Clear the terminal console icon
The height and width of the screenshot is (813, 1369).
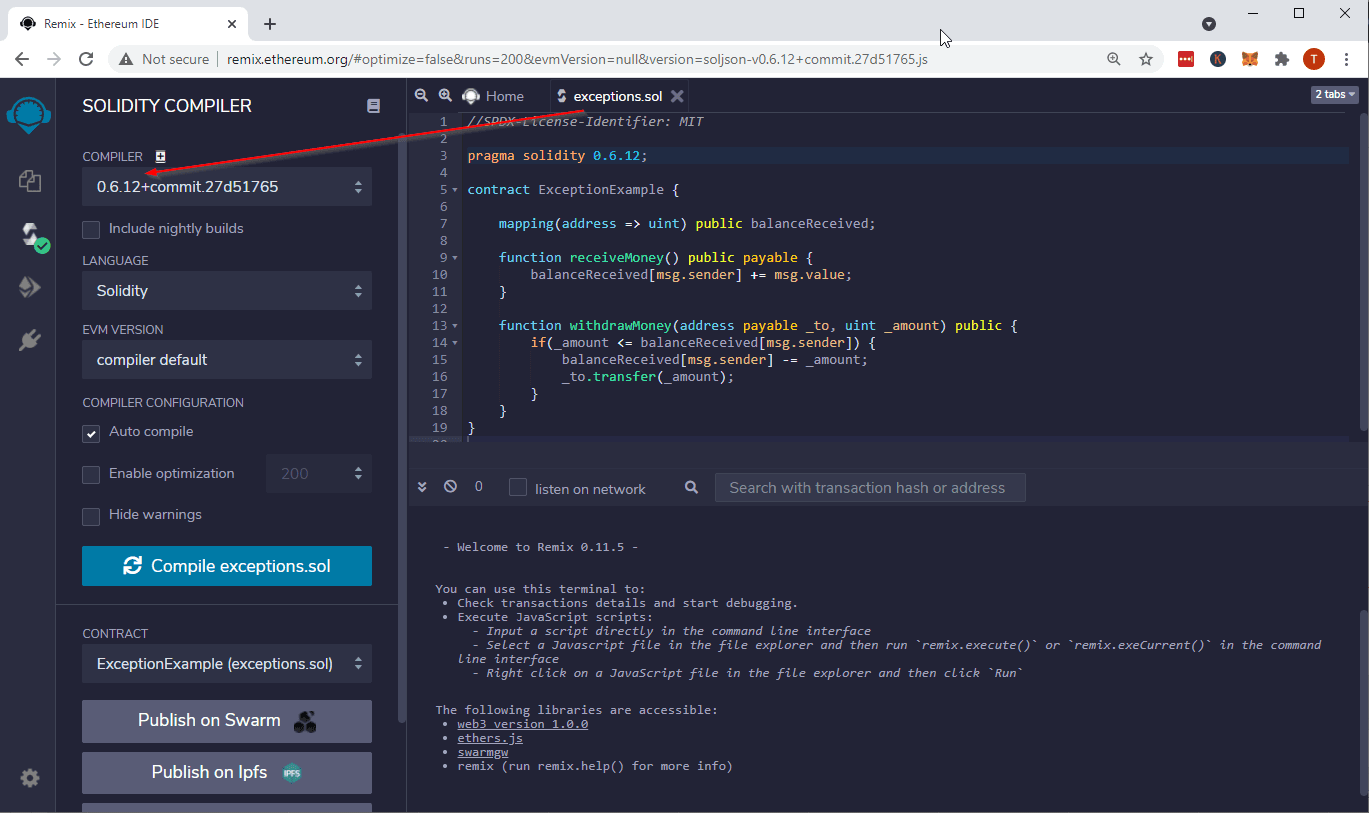pos(450,487)
